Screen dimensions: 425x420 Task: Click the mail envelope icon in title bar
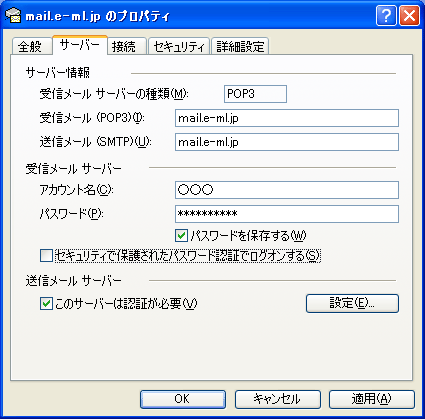13,15
